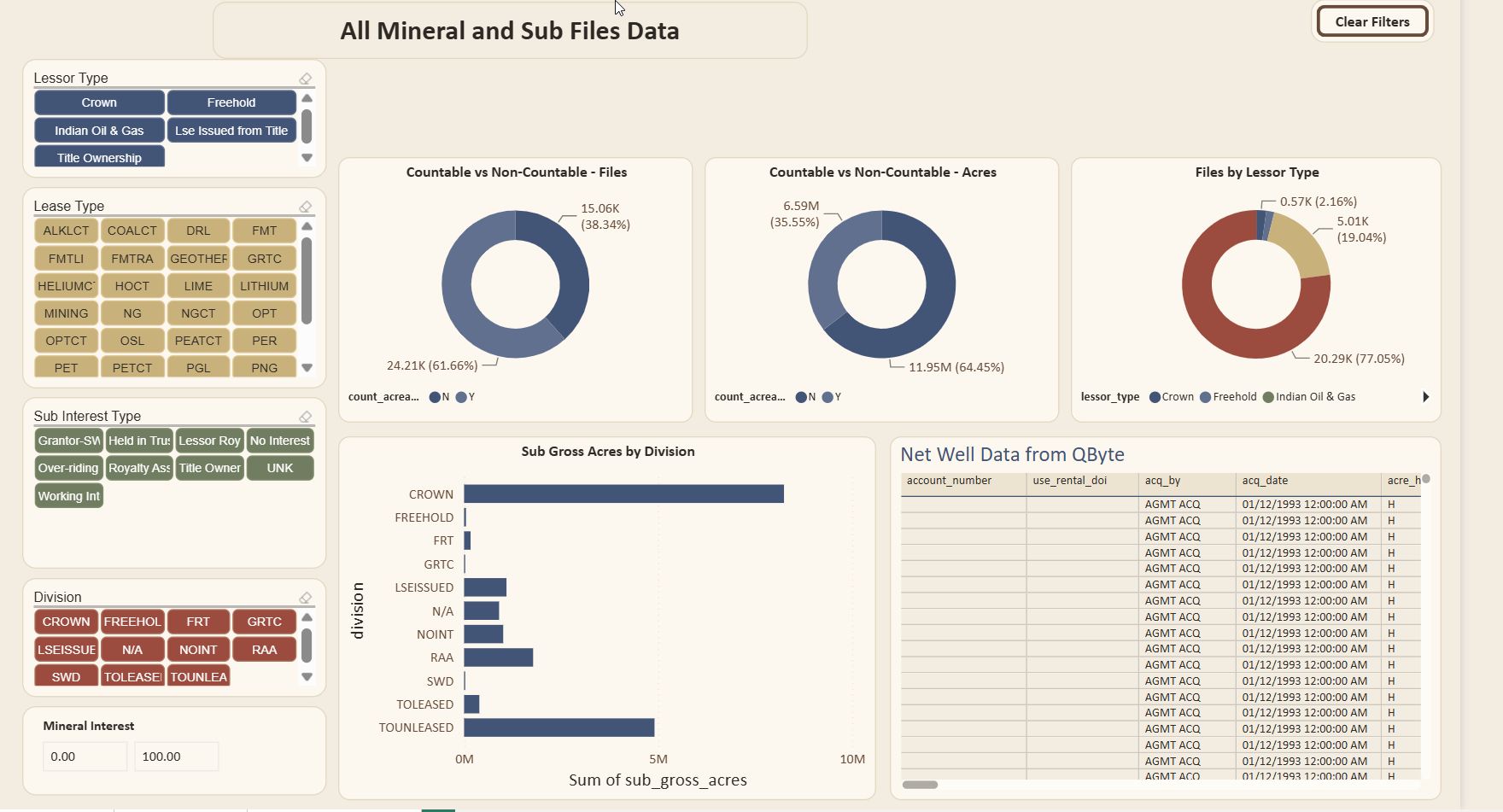Select the LITHIUM lease type
The image size is (1503, 812).
coord(264,286)
